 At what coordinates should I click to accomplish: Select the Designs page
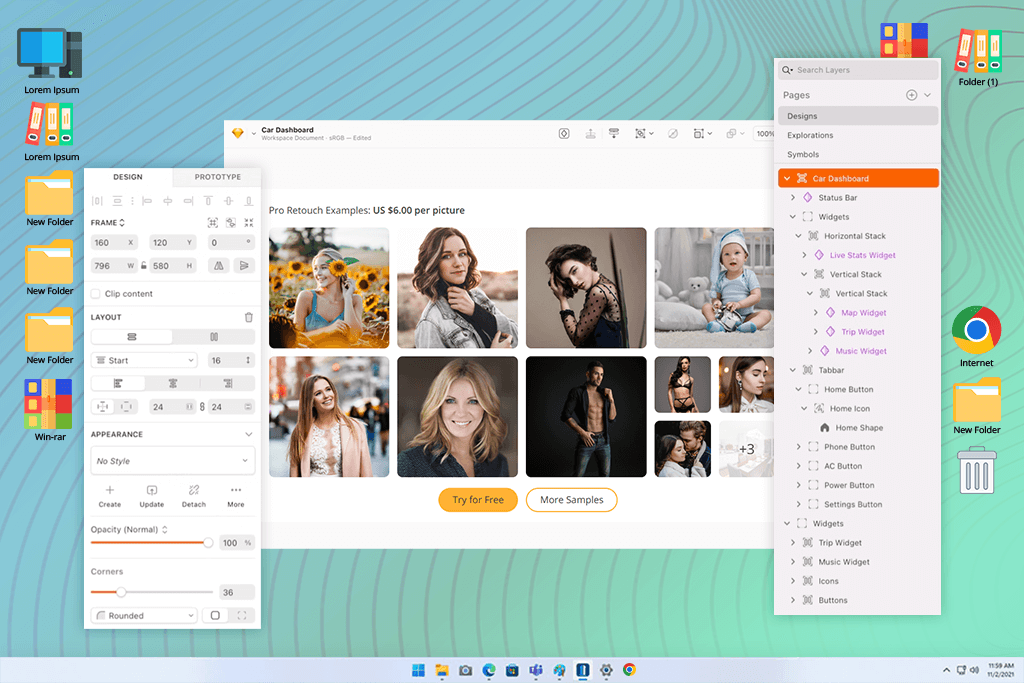[858, 116]
